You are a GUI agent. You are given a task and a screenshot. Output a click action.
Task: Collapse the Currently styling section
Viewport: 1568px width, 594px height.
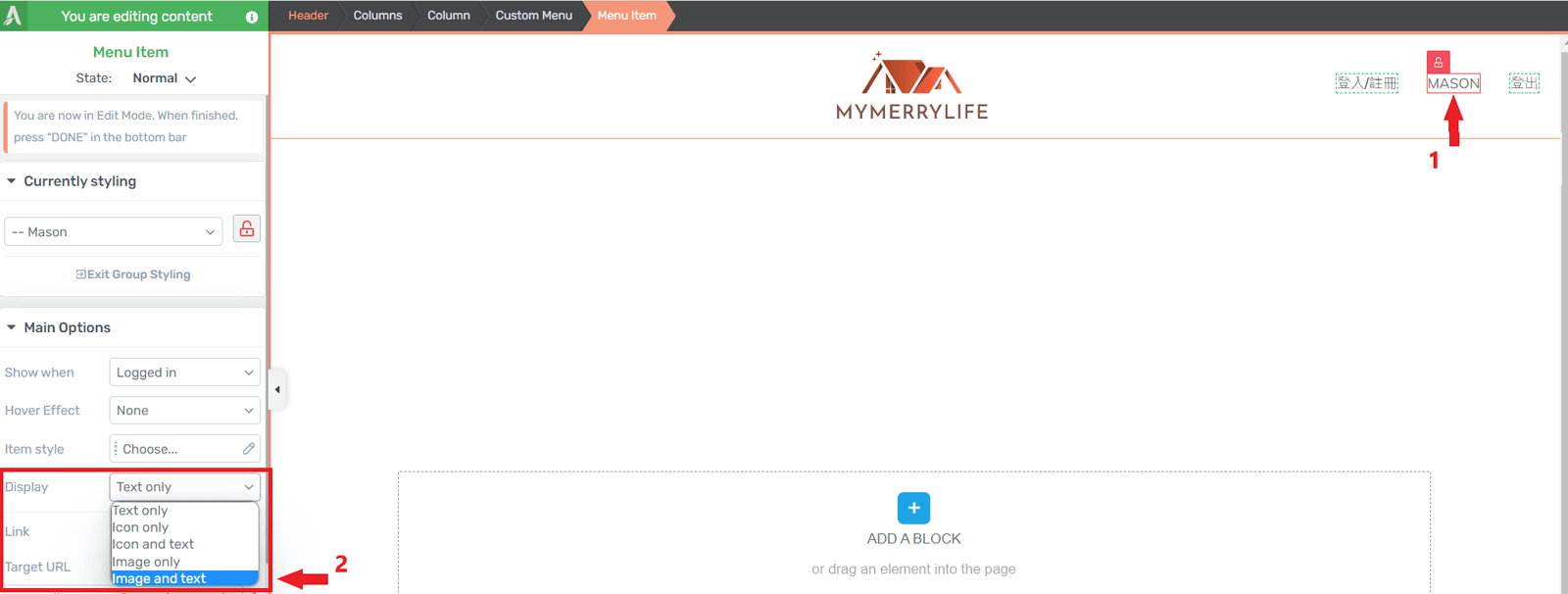pyautogui.click(x=12, y=181)
